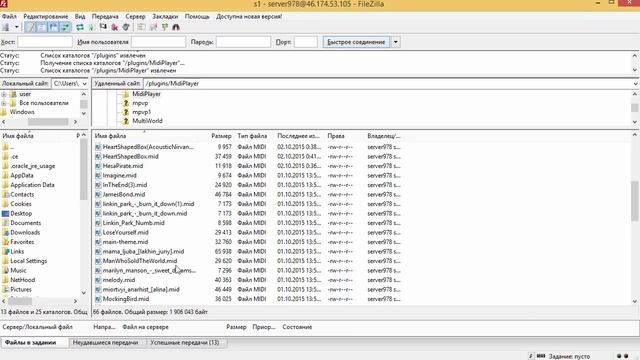
Task: Cancel the current operation
Action: click(x=103, y=27)
